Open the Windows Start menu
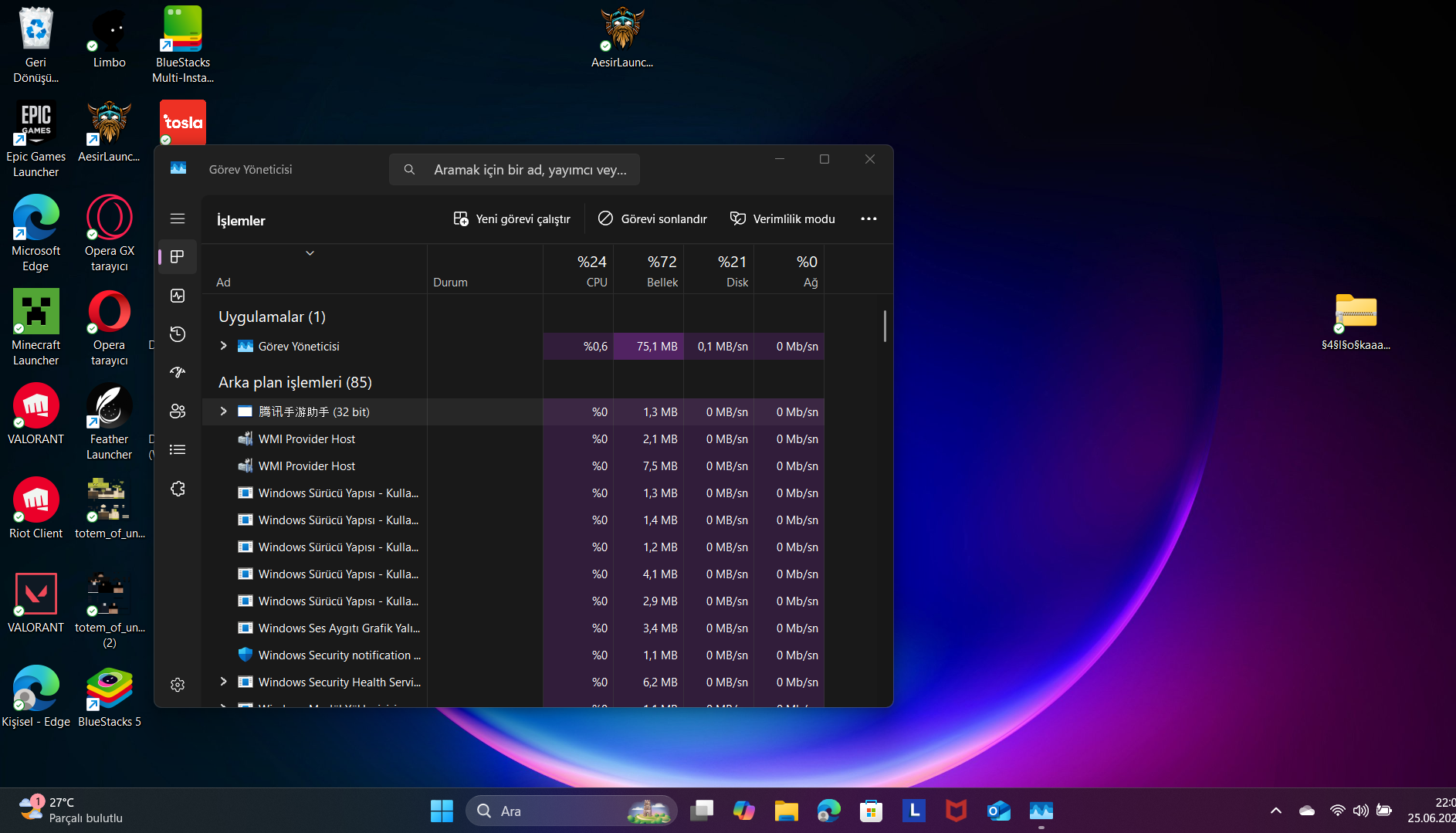 [x=442, y=811]
